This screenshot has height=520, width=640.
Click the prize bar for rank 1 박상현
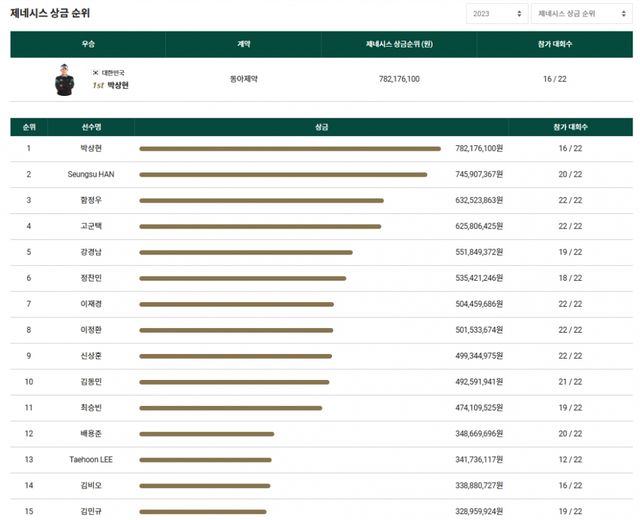click(290, 149)
